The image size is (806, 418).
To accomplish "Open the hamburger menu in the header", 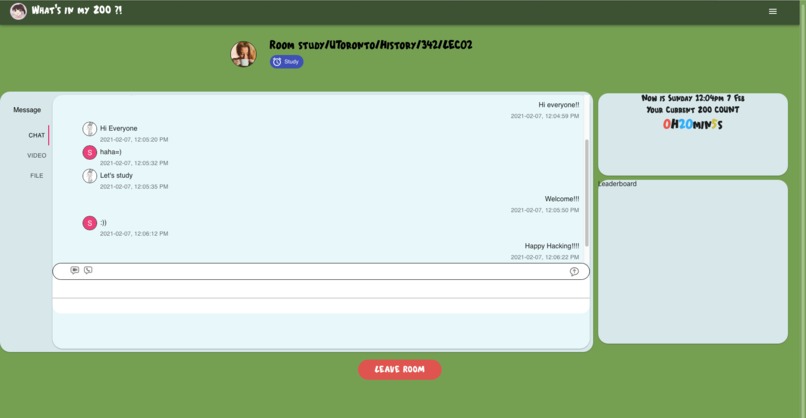I will (772, 11).
